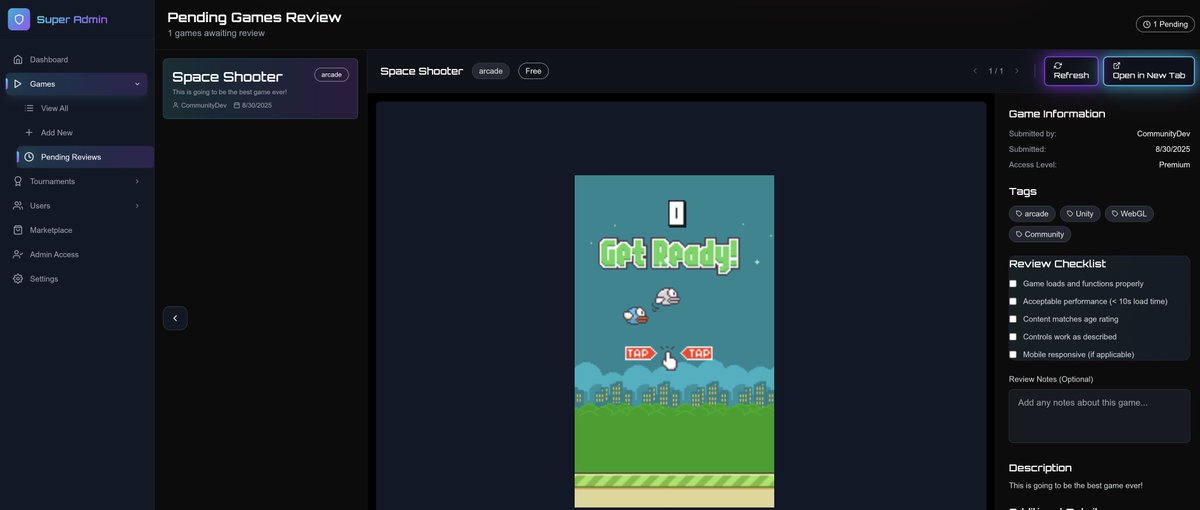Click the Dashboard home icon in sidebar

click(18, 60)
